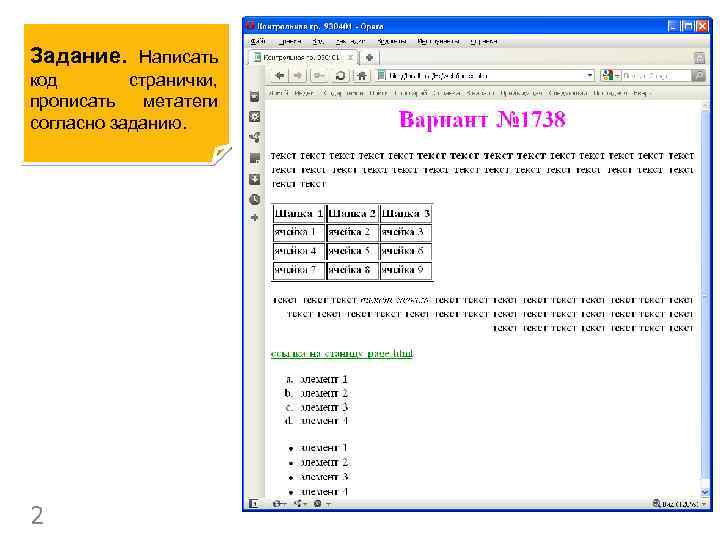The image size is (720, 540).
Task: Open the Файл menu
Action: tap(258, 41)
